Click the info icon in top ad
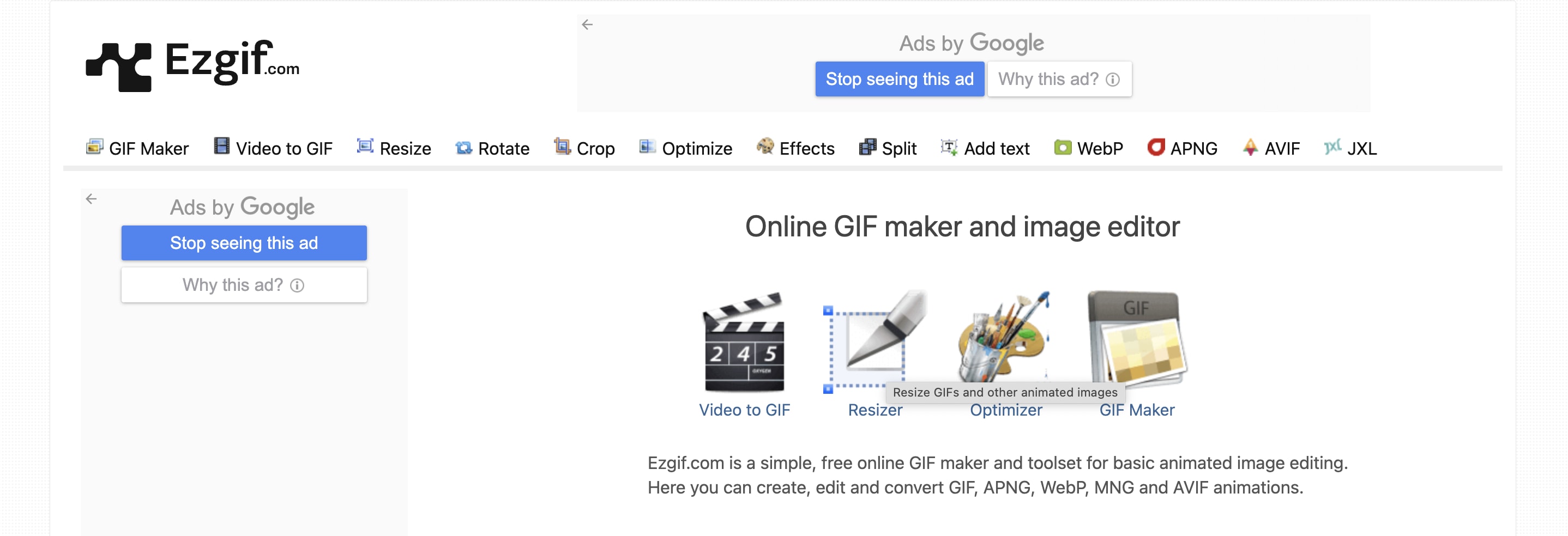Viewport: 1568px width, 536px height. (1113, 80)
